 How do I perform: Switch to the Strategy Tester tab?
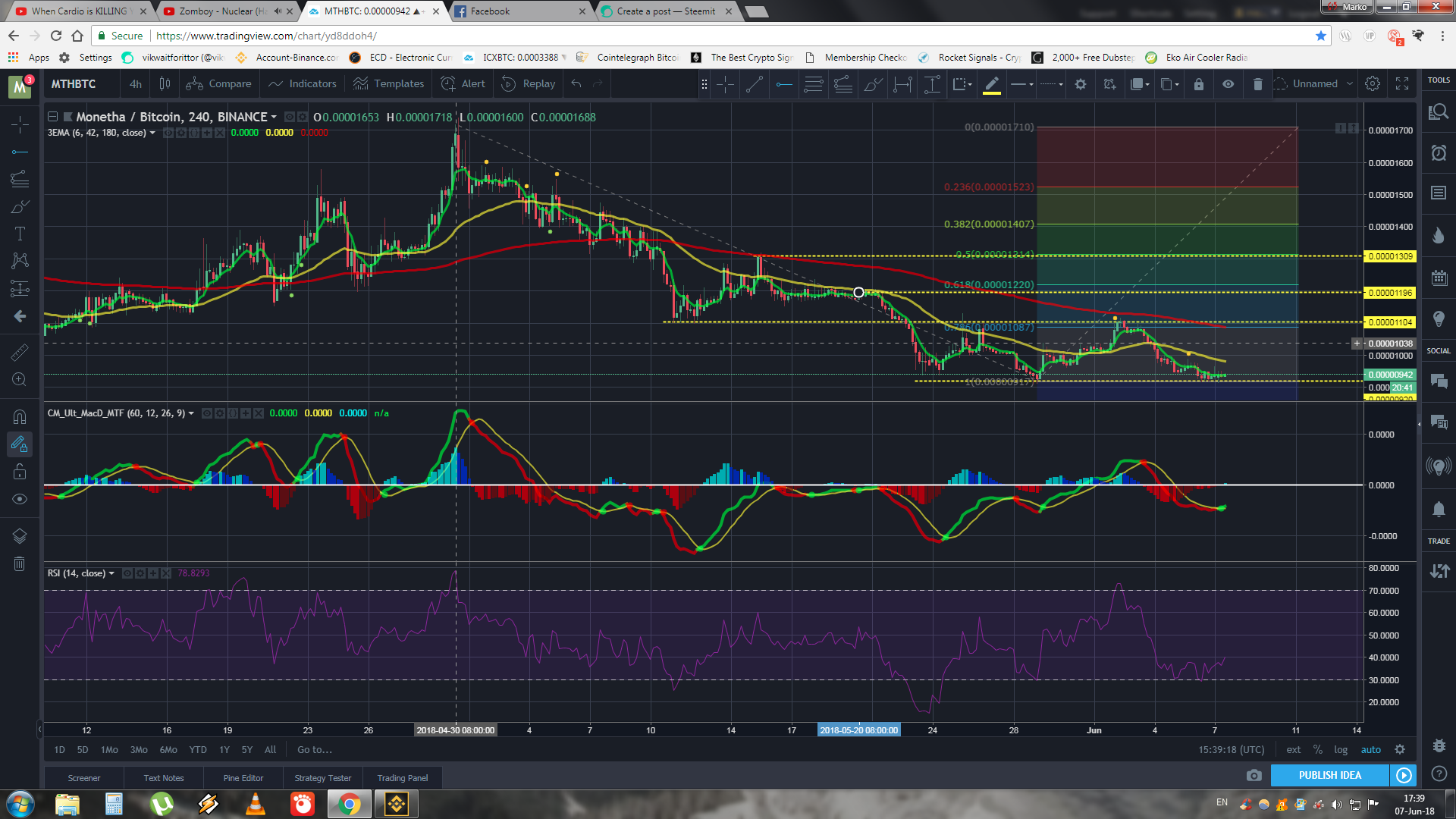322,778
